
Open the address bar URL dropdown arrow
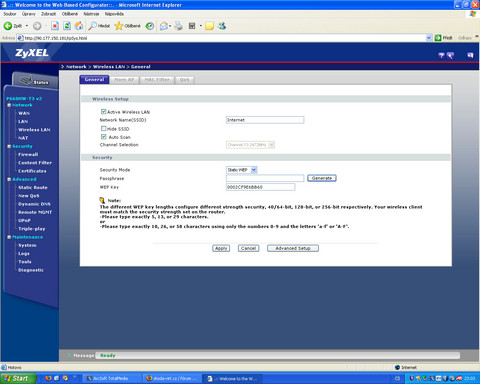[x=429, y=38]
